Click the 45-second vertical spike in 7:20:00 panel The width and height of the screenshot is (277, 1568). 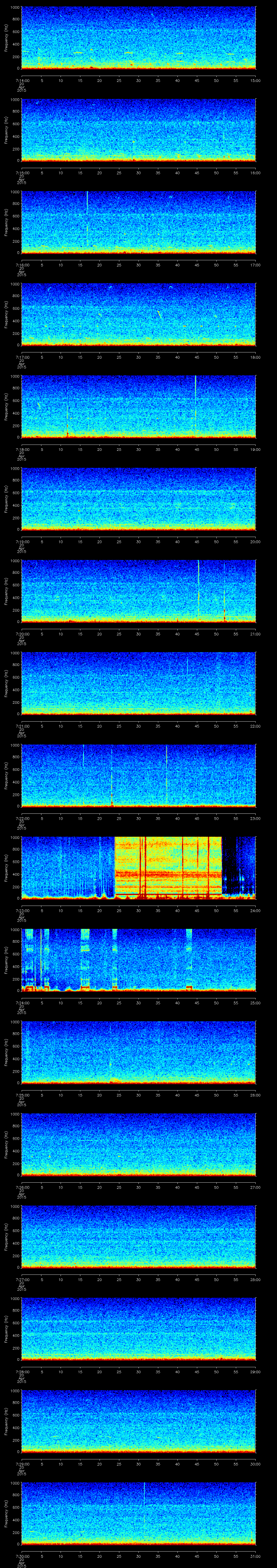coord(199,590)
